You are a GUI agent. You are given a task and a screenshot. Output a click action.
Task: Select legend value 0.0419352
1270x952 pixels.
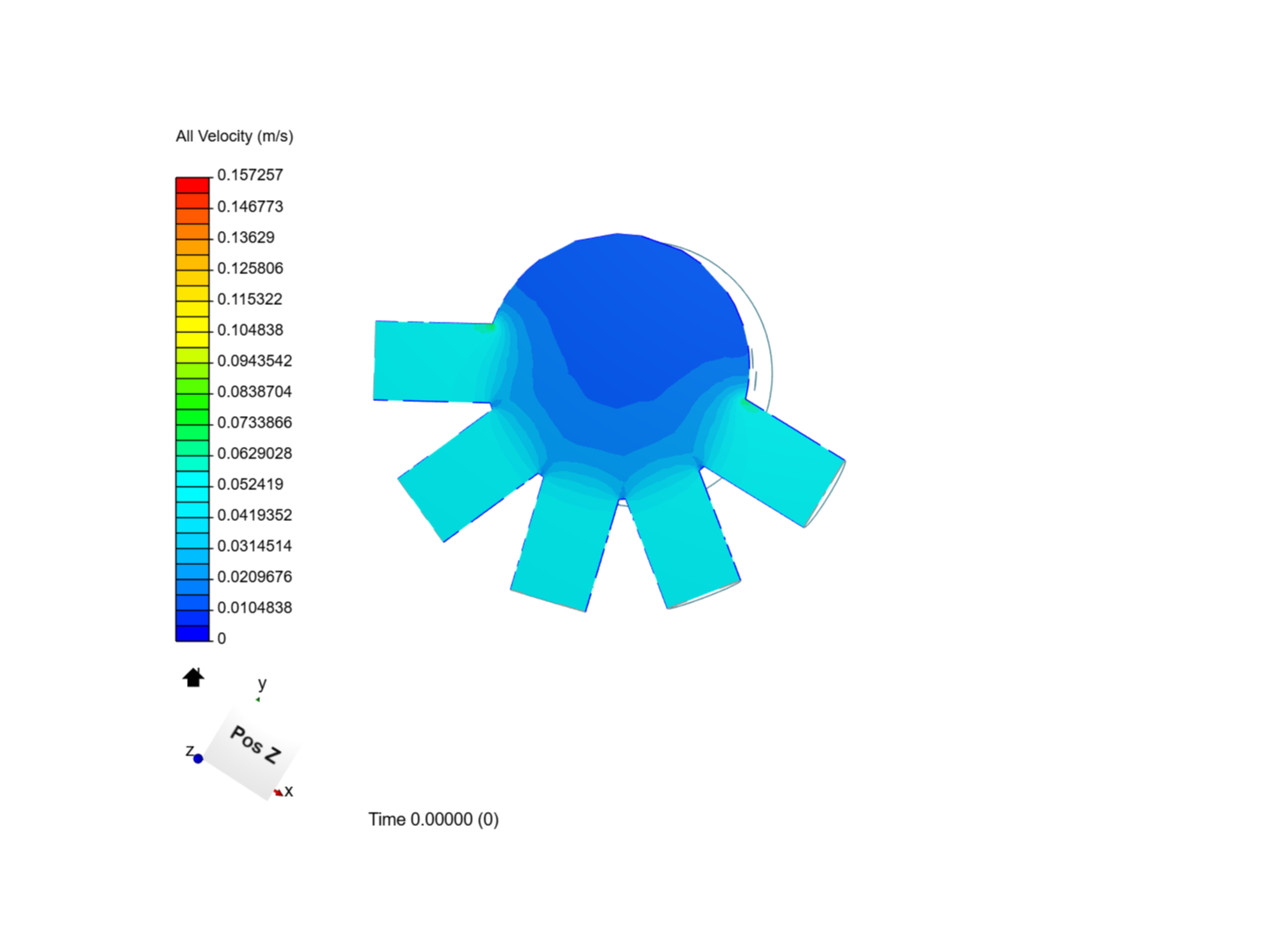(255, 515)
